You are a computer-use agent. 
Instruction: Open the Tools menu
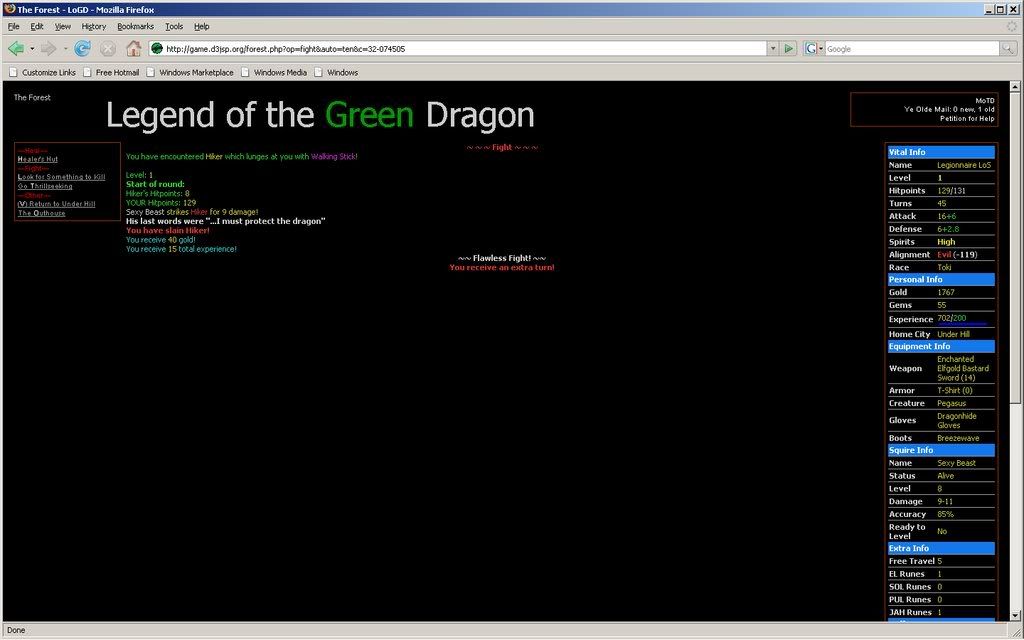174,26
